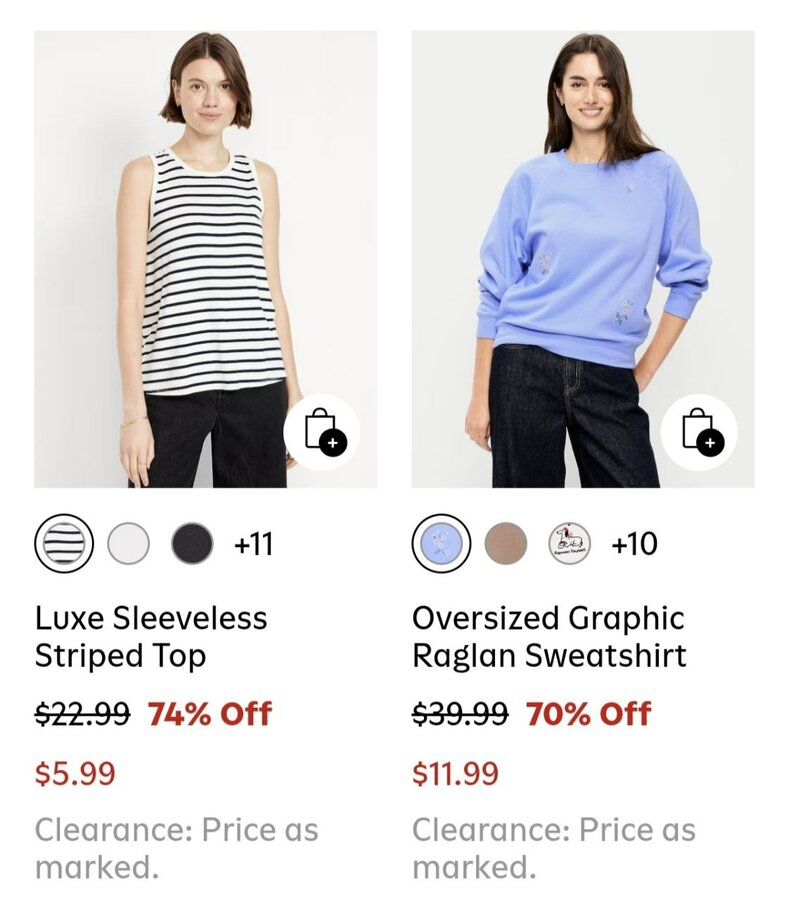Screen dimensions: 789x900
Task: Add Luxe Sleeveless Striped Top to bag
Action: [321, 432]
